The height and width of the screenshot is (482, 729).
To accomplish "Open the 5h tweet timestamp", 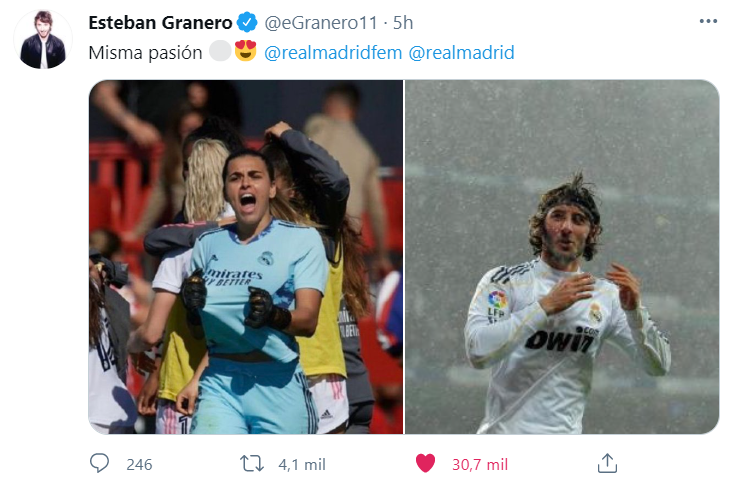I will (x=403, y=23).
